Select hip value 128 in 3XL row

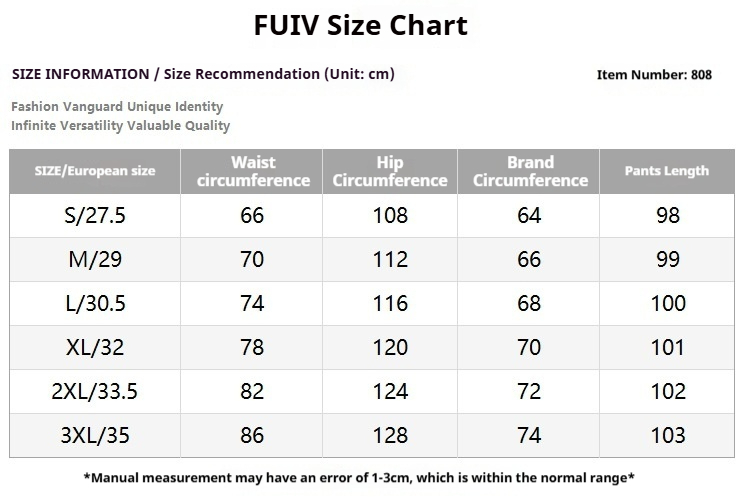tap(389, 435)
